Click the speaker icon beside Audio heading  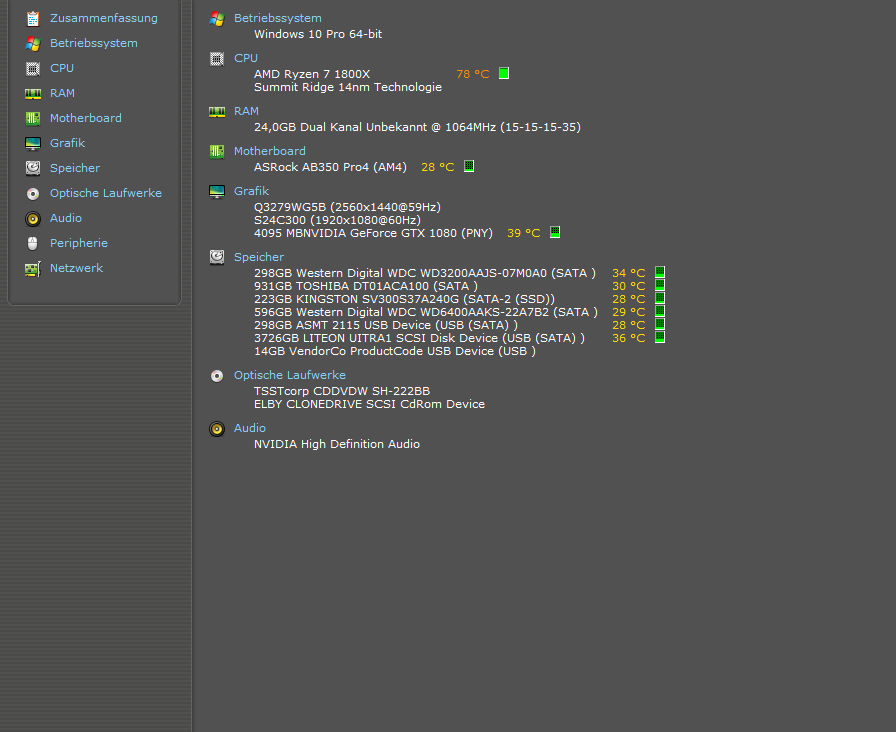tap(217, 429)
